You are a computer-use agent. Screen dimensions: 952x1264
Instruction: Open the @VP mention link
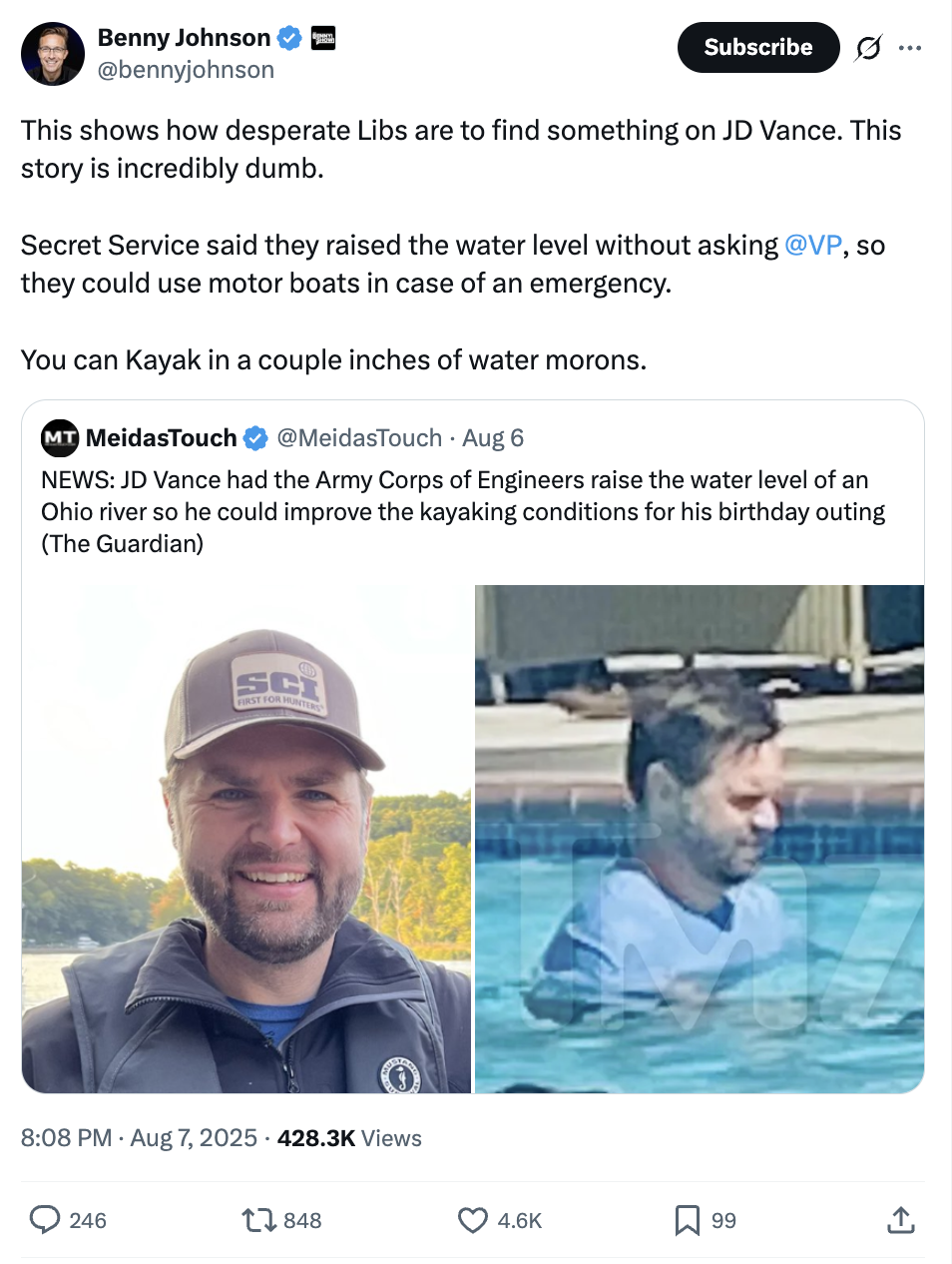point(813,246)
